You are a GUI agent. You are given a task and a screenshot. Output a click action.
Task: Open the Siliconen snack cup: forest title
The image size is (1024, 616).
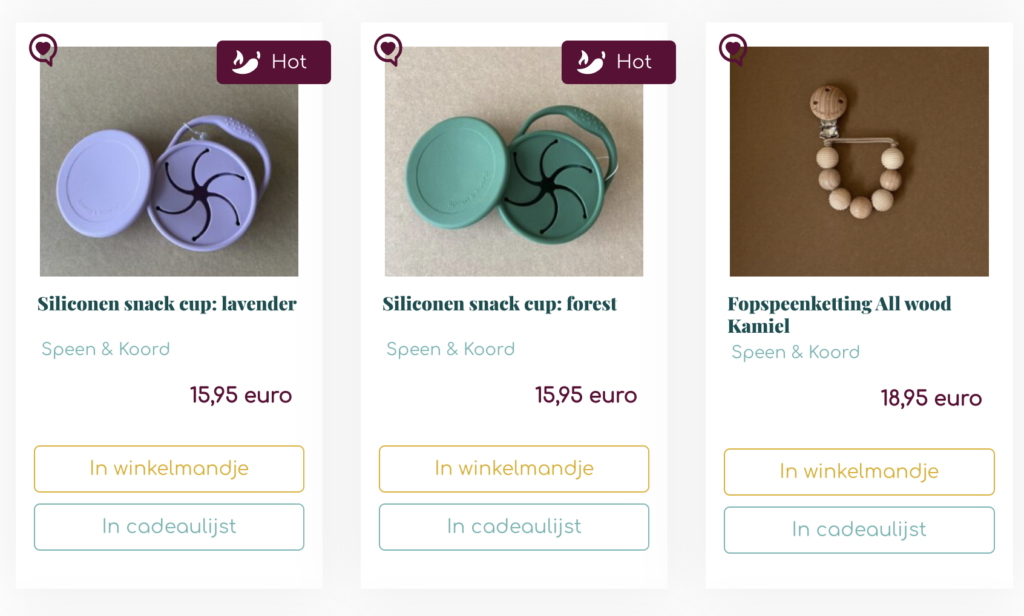point(500,304)
